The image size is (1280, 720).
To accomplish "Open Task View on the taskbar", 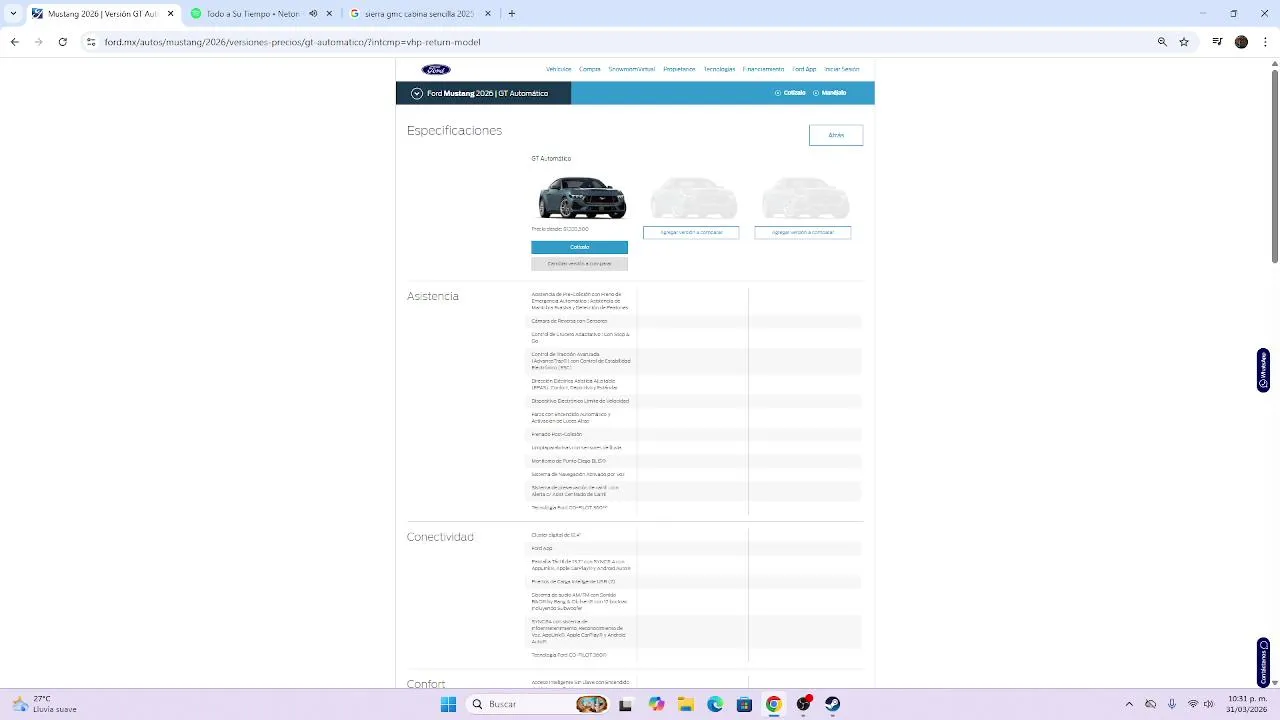I will click(x=625, y=704).
